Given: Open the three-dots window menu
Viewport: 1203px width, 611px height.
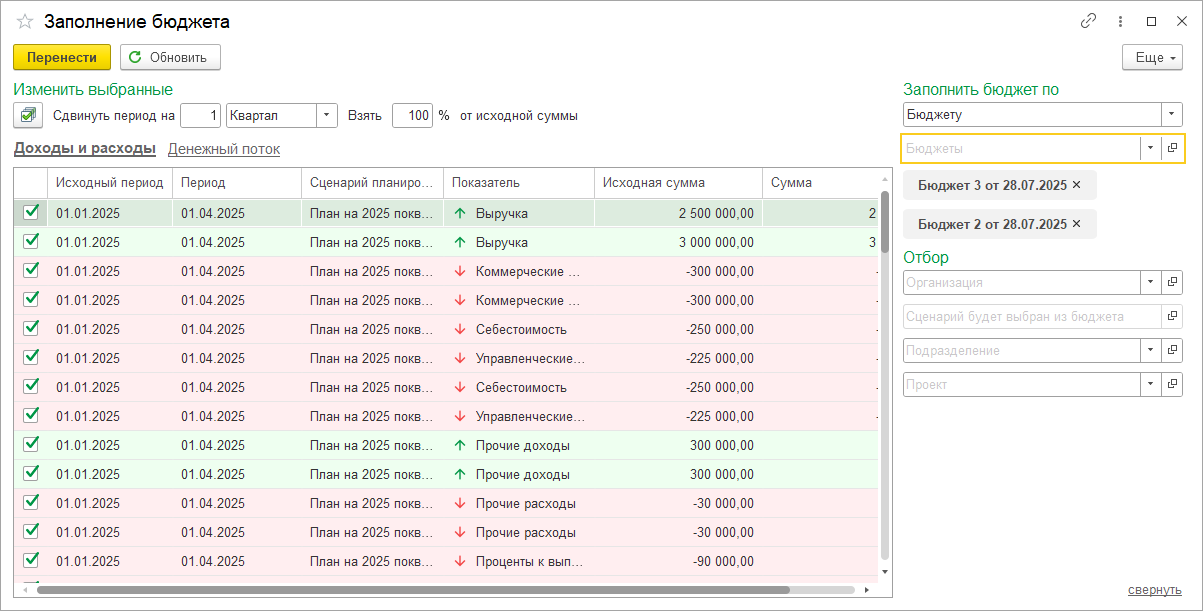Looking at the screenshot, I should point(1121,21).
